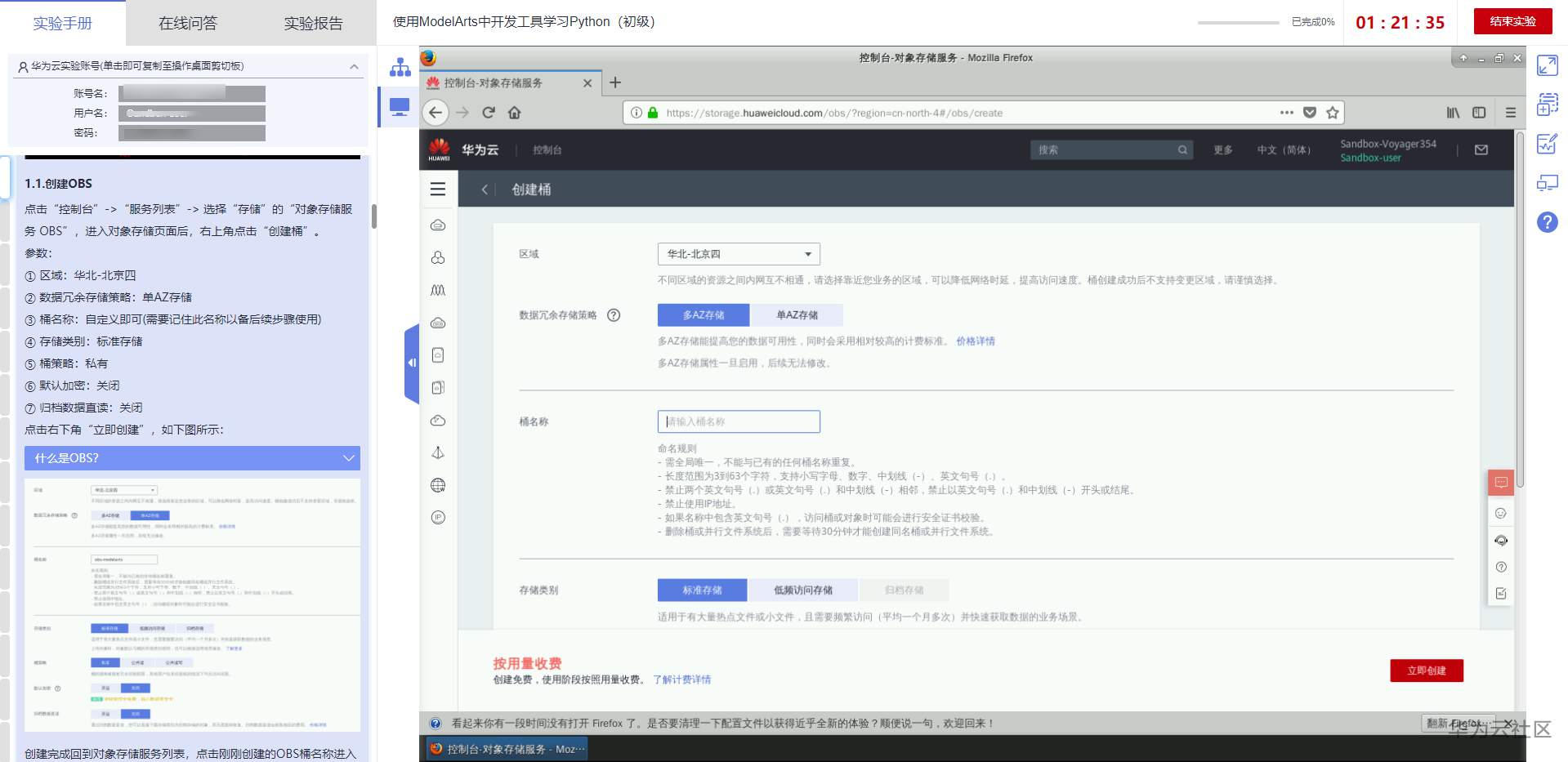Enable 多AZ存储 storage policy

pos(704,314)
